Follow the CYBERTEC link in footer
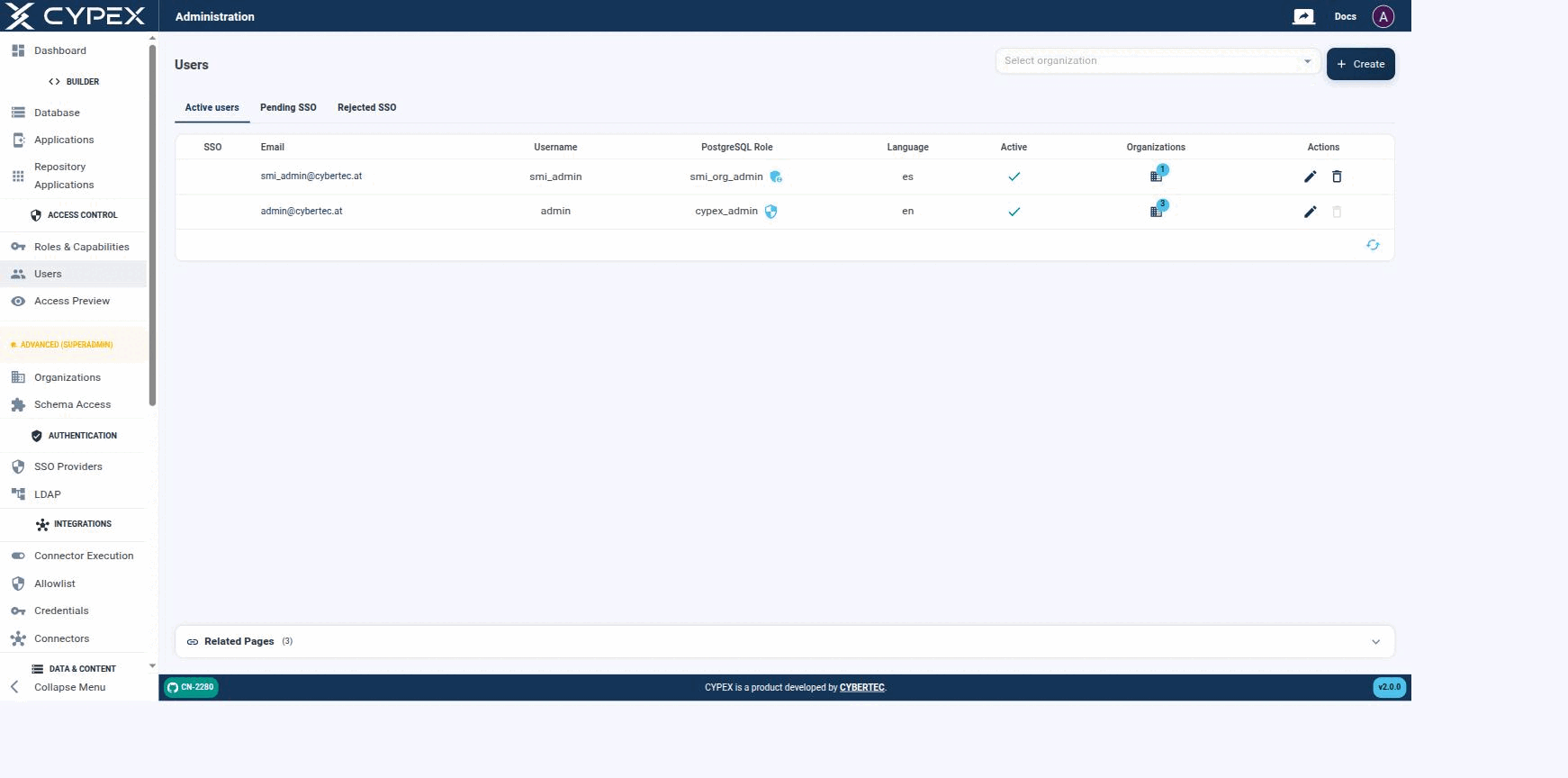Screen dimensions: 1568x778 (x=862, y=688)
